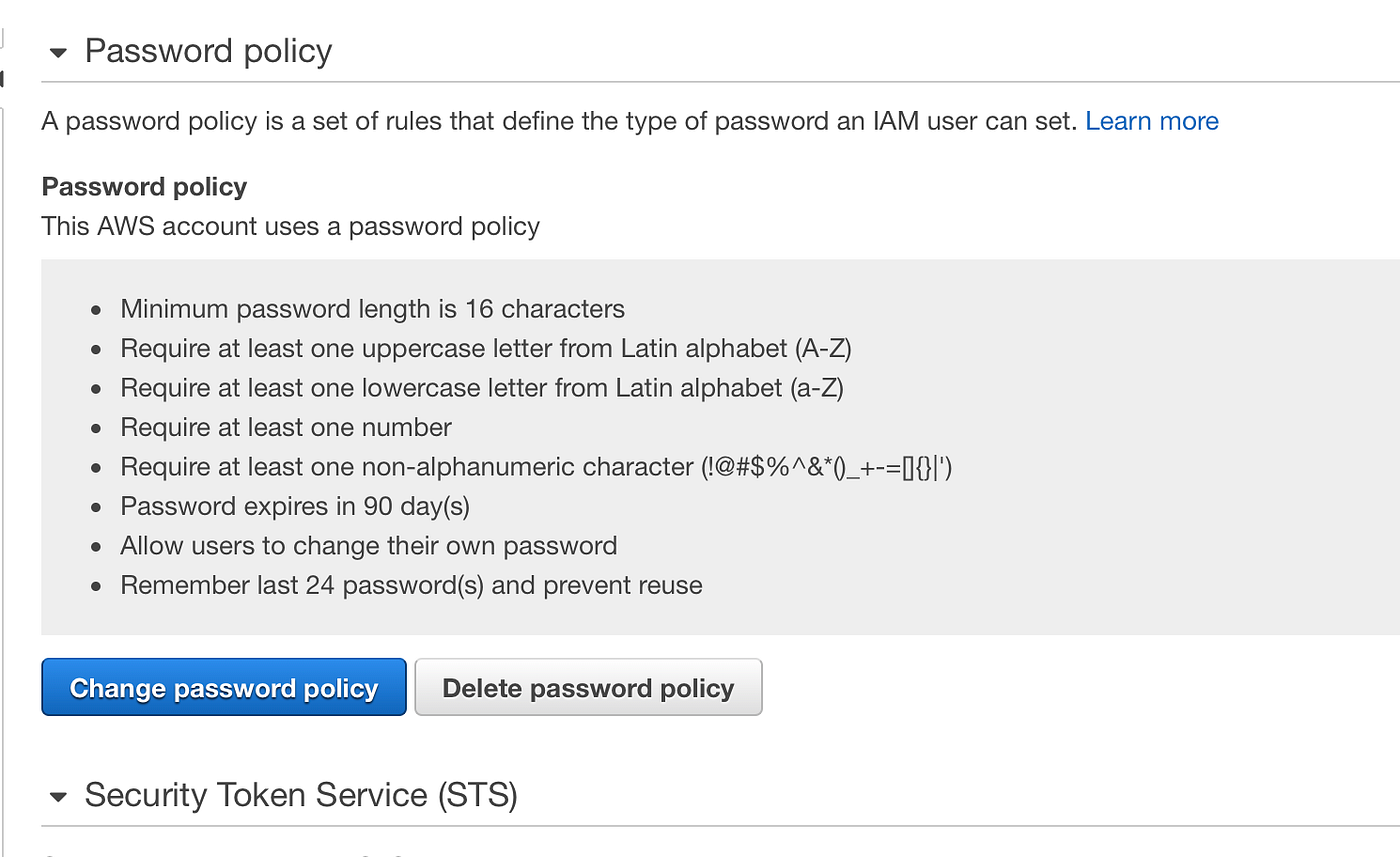Click the Security Token Service (STS) heading
This screenshot has width=1400, height=857.
pyautogui.click(x=300, y=795)
